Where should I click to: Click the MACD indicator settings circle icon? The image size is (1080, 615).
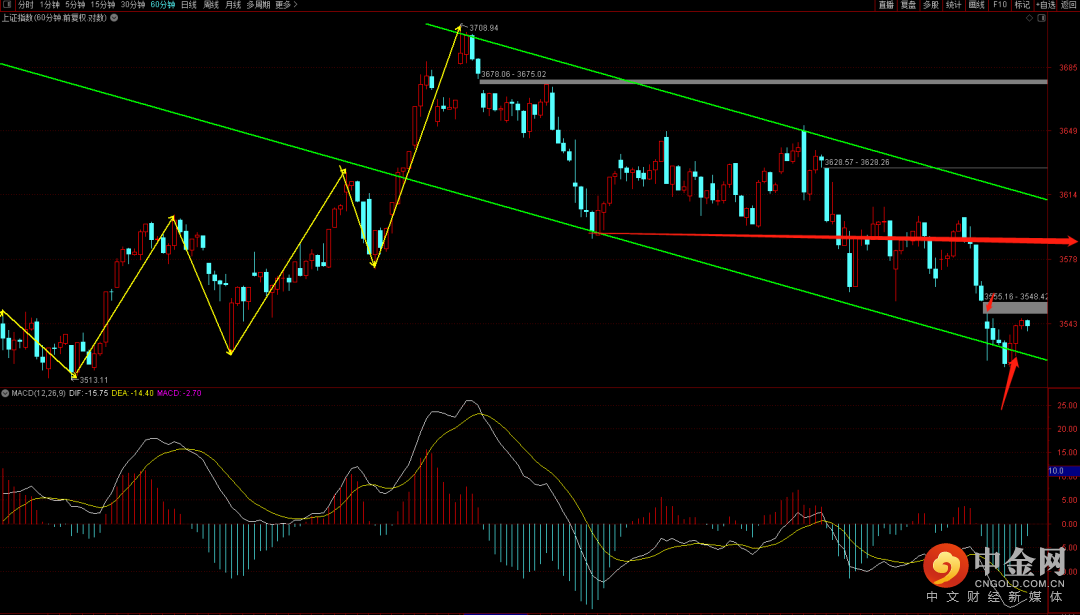click(6, 393)
